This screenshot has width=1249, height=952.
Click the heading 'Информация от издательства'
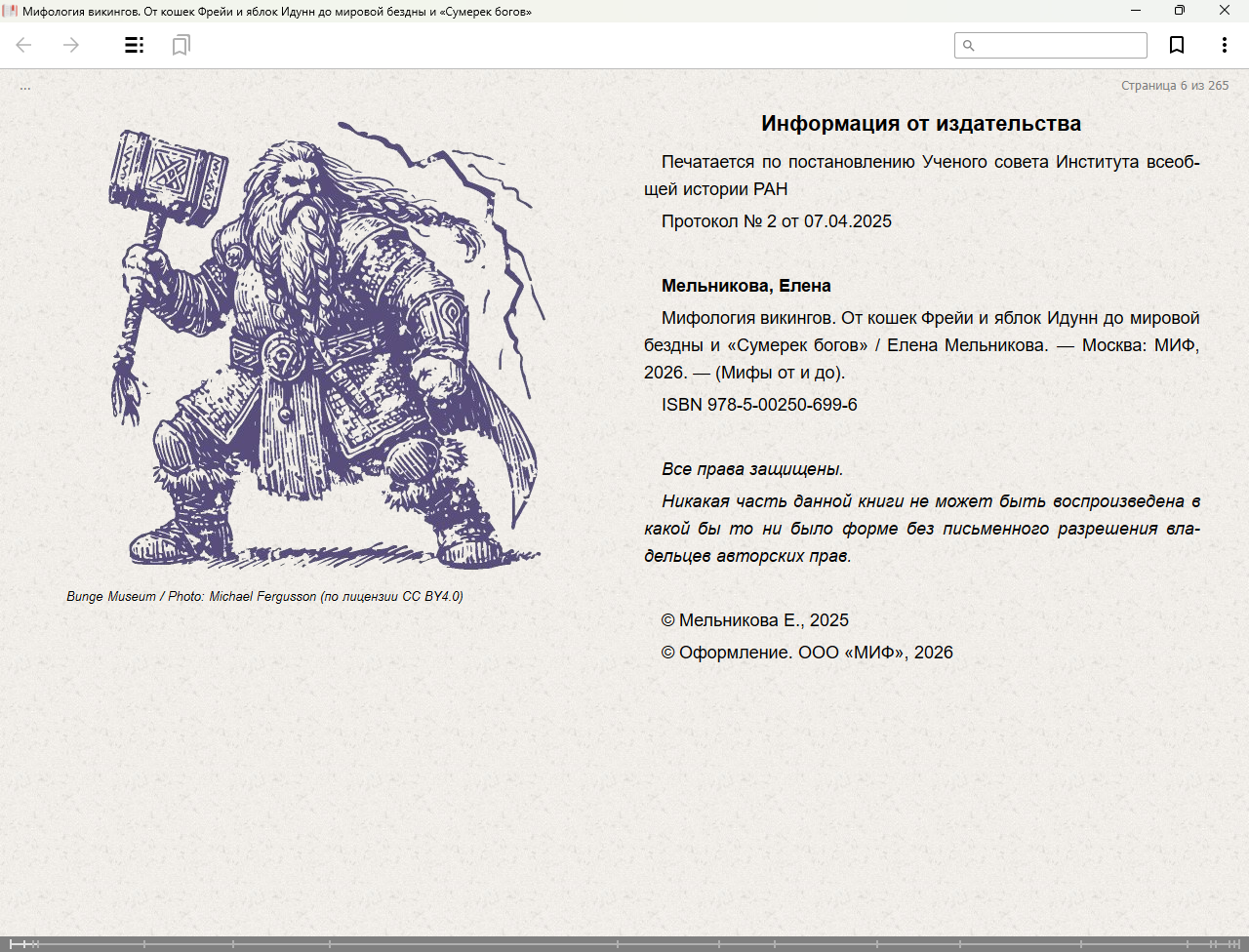pos(920,124)
